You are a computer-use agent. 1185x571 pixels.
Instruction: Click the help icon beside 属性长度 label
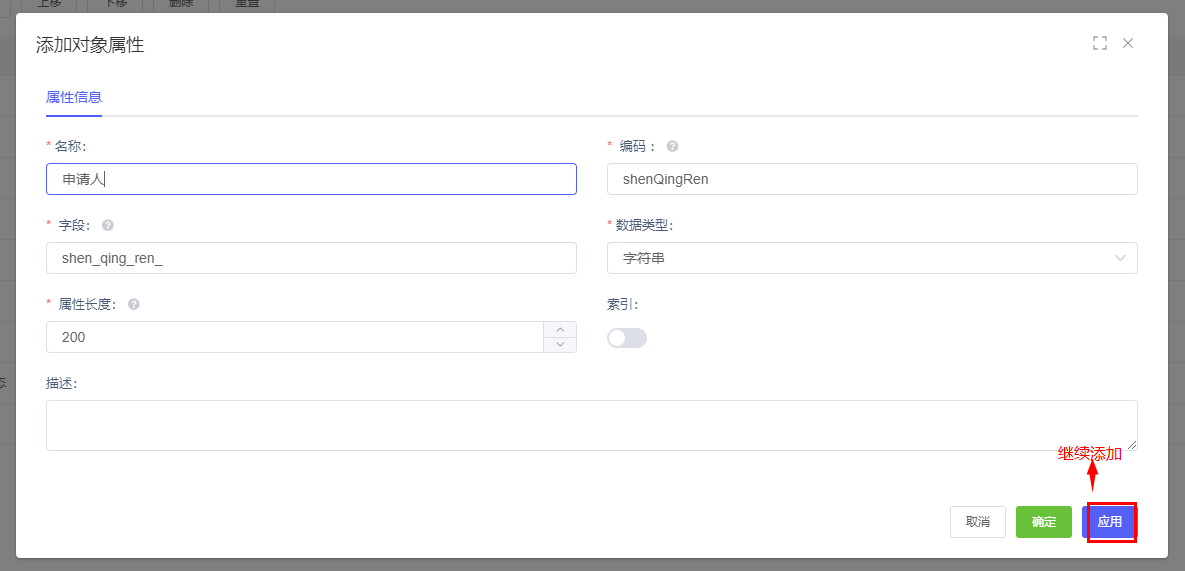[134, 304]
